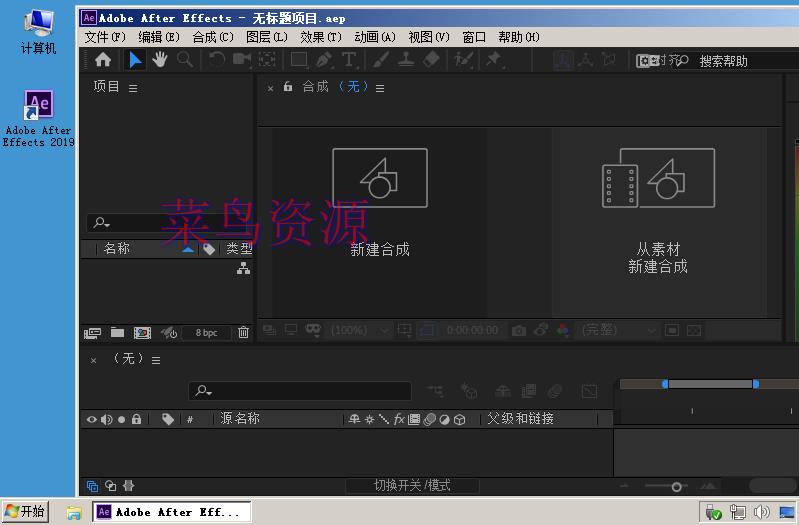Open Project search filter dropdown
The width and height of the screenshot is (799, 525).
pyautogui.click(x=101, y=222)
